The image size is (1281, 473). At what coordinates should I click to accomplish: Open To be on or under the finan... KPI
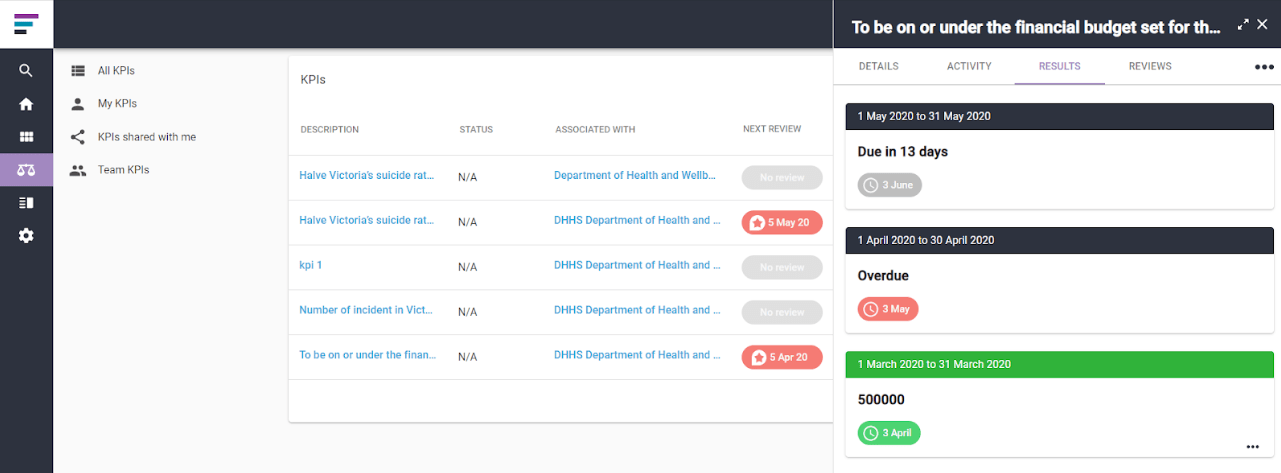(367, 355)
